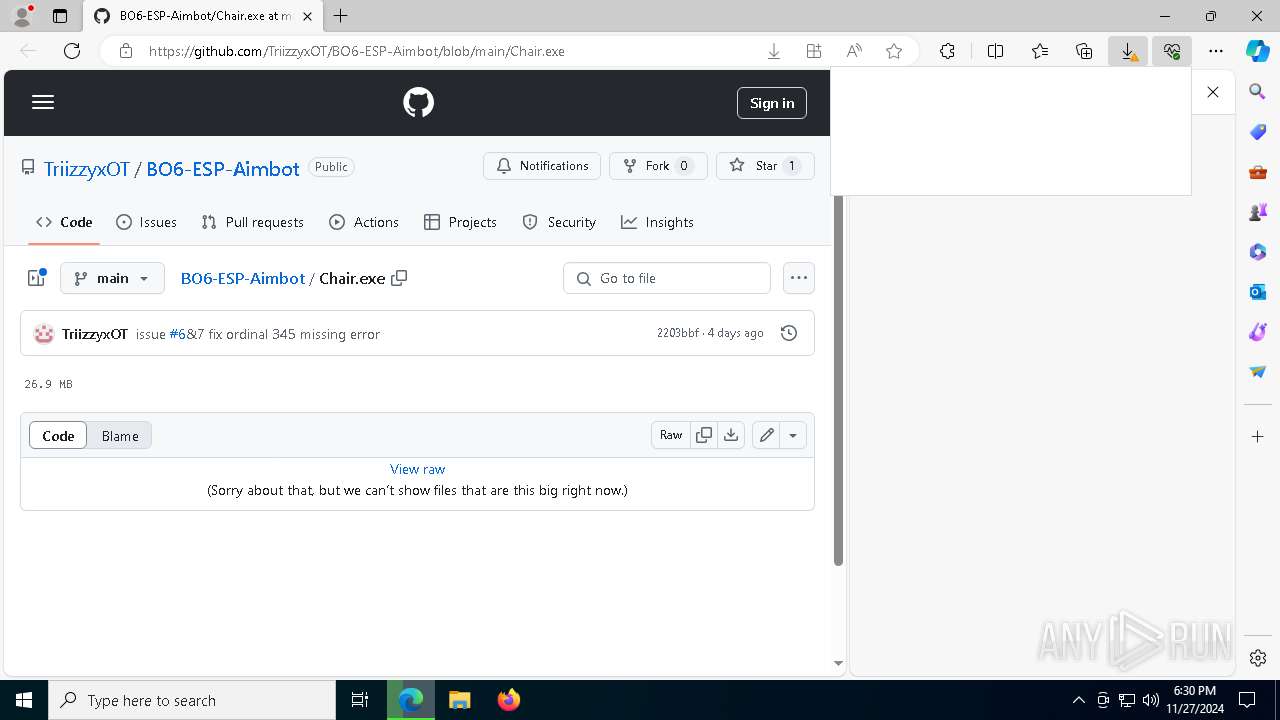1280x720 pixels.
Task: Add a sidebar app with plus icon
Action: pyautogui.click(x=1258, y=436)
